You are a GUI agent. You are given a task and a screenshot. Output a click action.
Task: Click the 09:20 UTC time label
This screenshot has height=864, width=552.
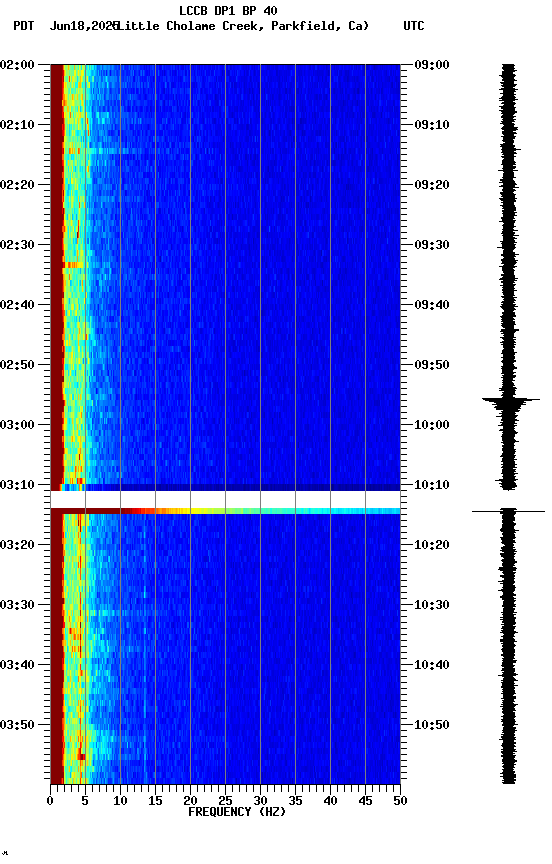(432, 185)
